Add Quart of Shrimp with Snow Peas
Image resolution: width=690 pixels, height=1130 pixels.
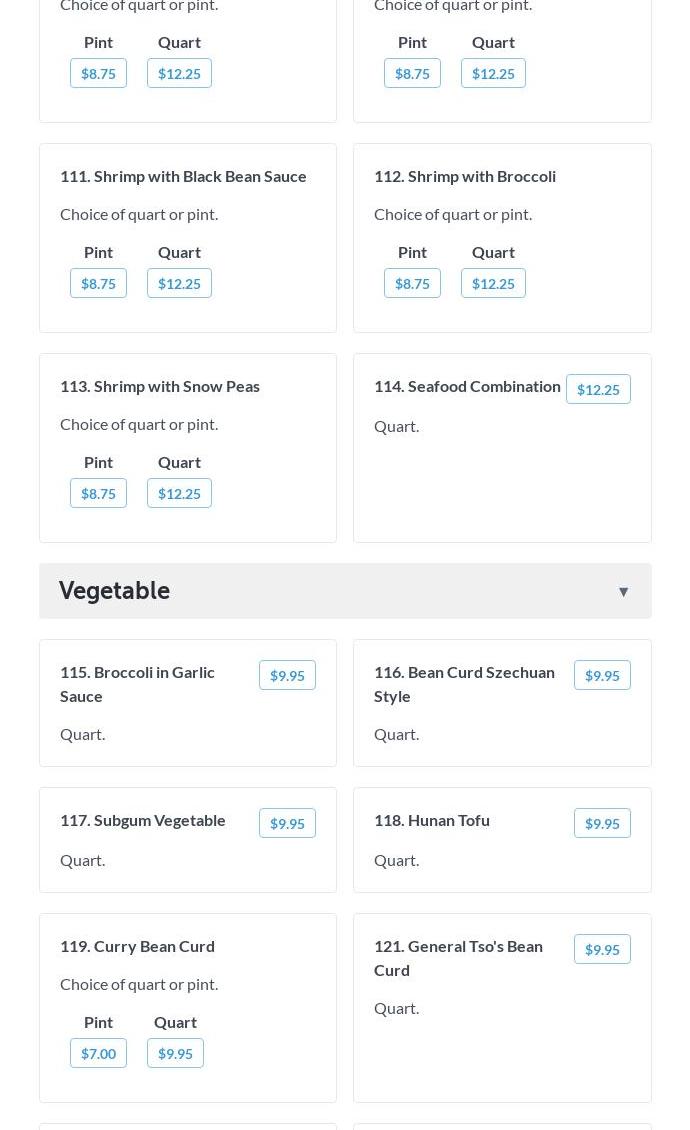click(x=179, y=494)
